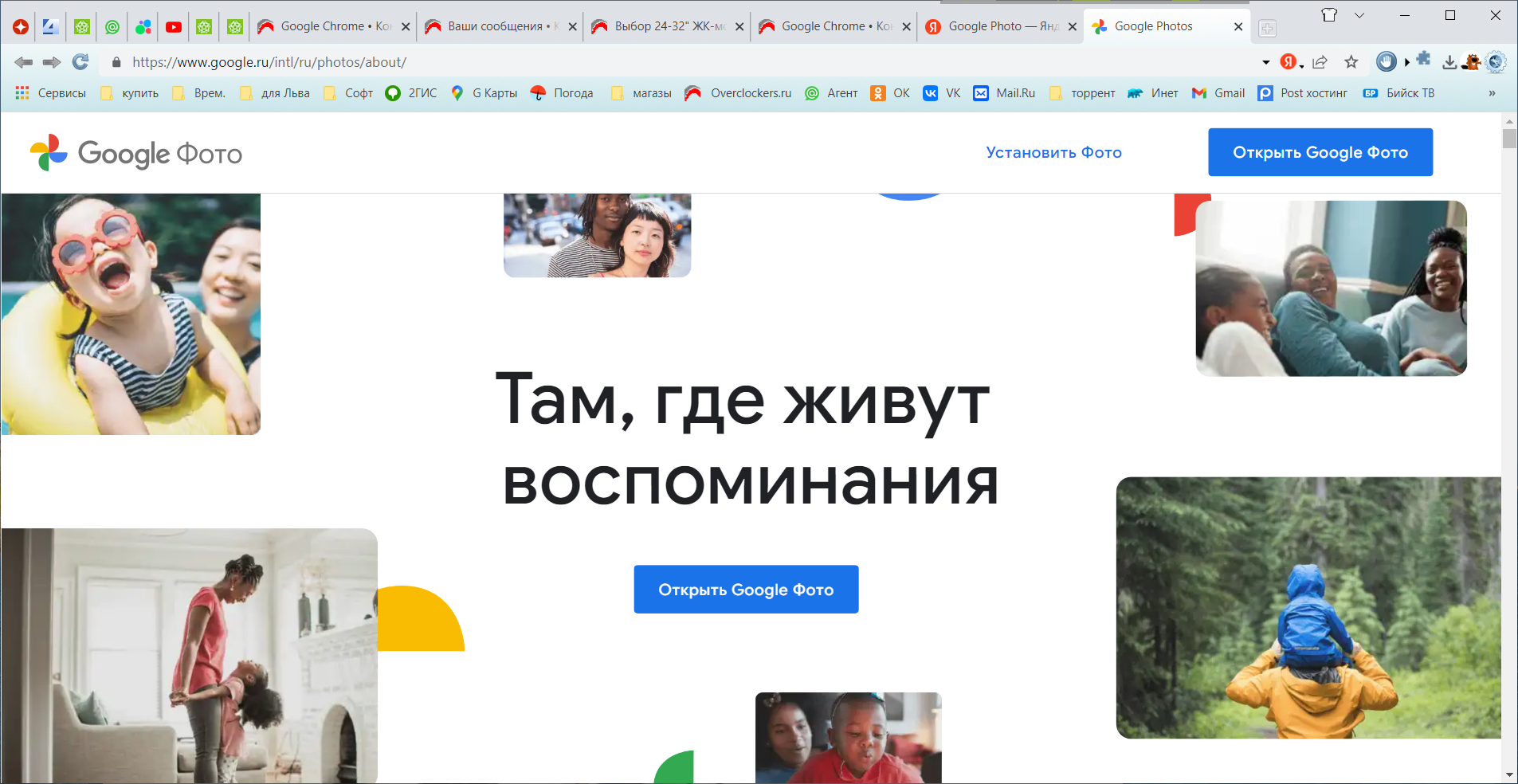Open the 2ГИС bookmark
Viewport: 1518px width, 784px height.
[411, 93]
